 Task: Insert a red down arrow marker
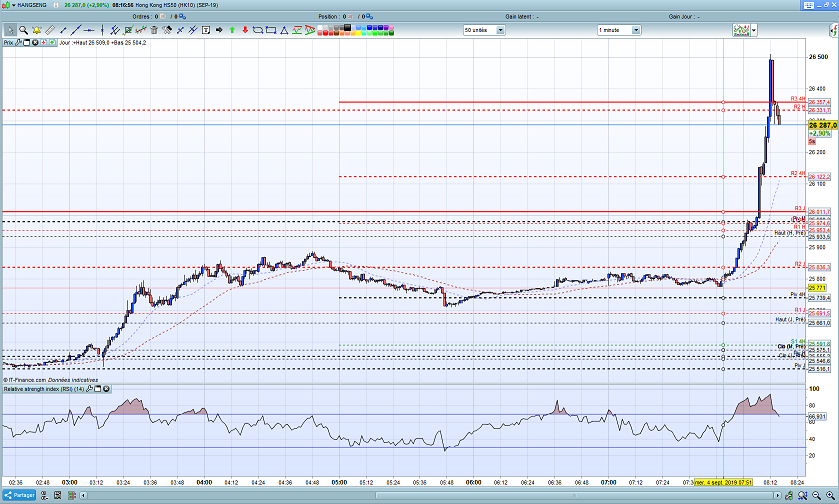coord(245,30)
